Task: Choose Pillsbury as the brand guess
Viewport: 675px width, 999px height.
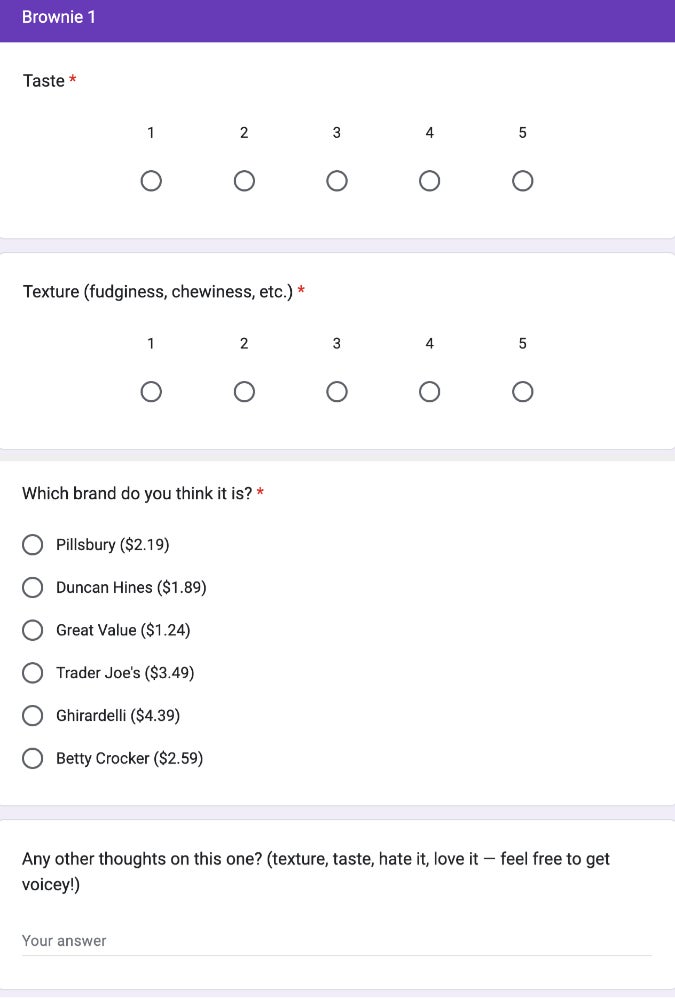Action: (x=33, y=544)
